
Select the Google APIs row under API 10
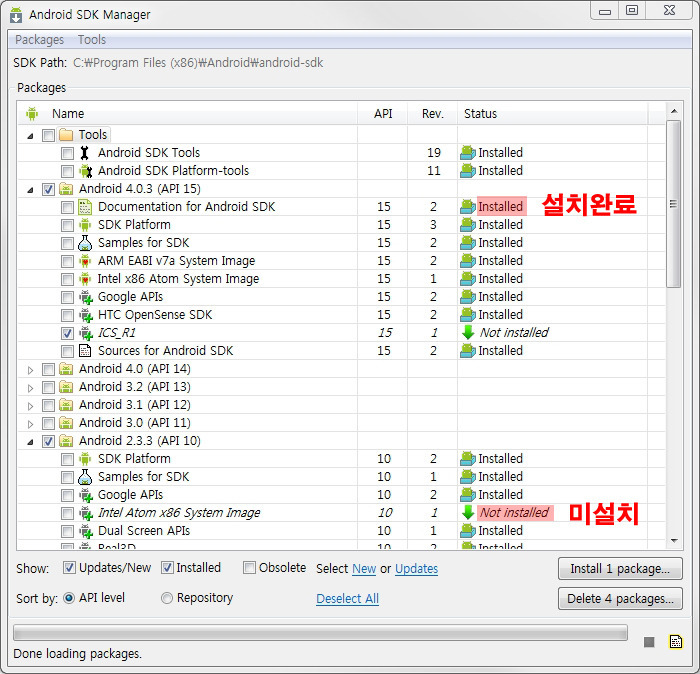(x=342, y=495)
